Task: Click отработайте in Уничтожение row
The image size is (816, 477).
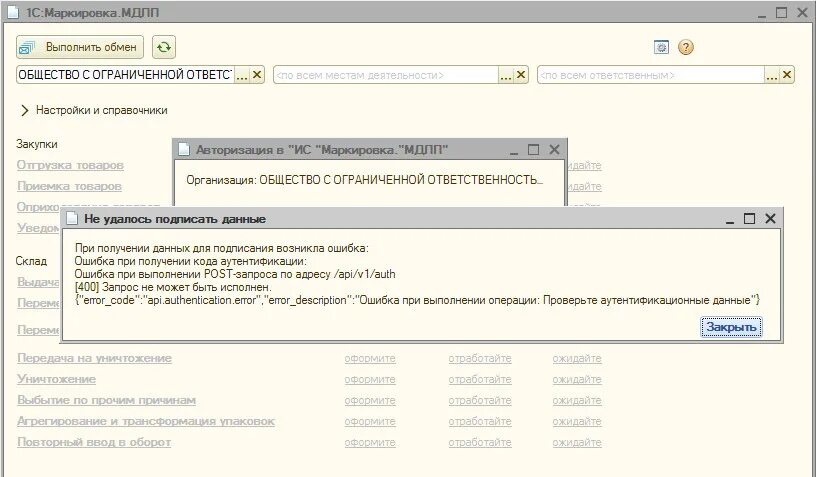Action: [480, 379]
